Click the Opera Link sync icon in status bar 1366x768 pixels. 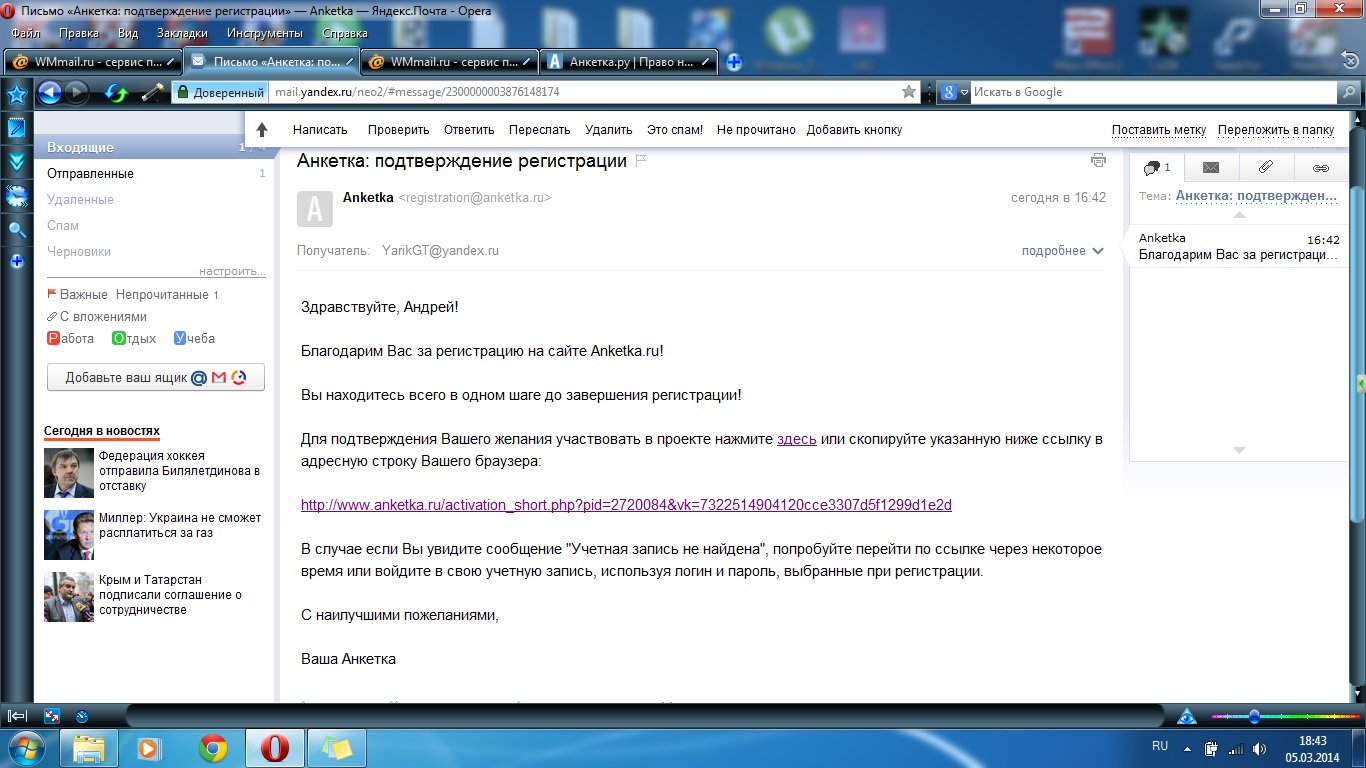(x=52, y=716)
